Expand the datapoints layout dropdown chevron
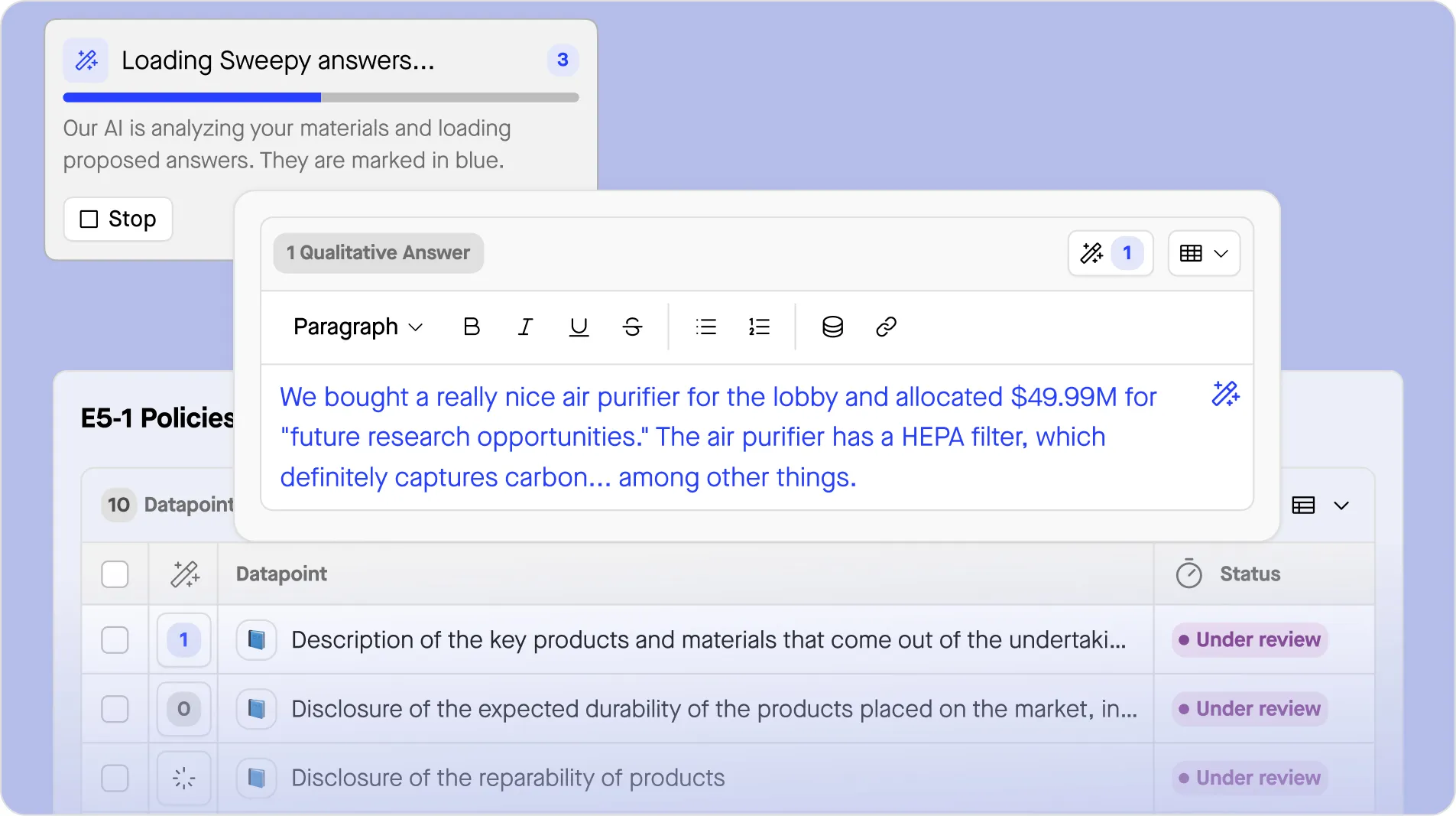This screenshot has height=816, width=1456. click(1341, 506)
